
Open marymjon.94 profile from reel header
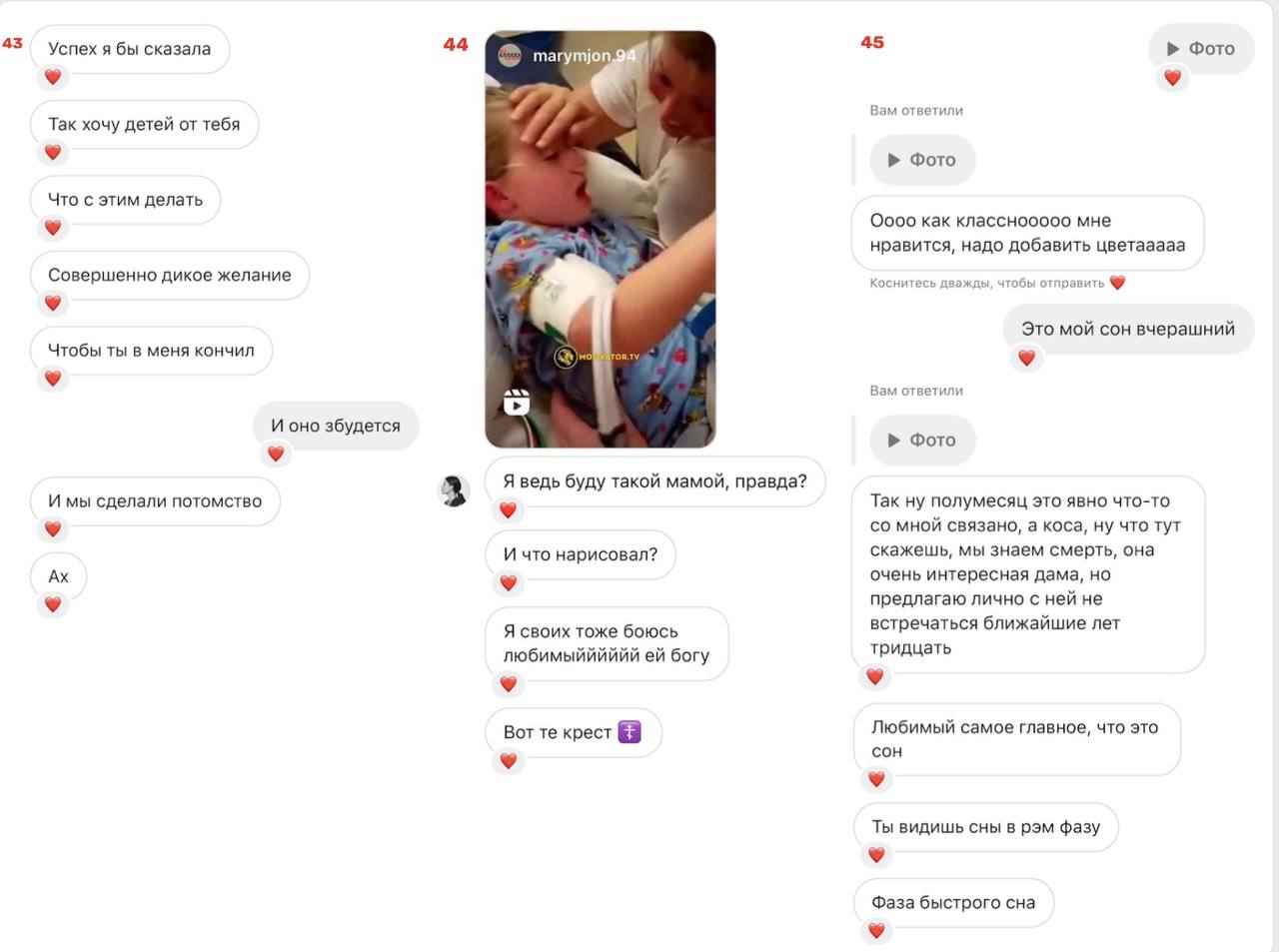tap(585, 56)
